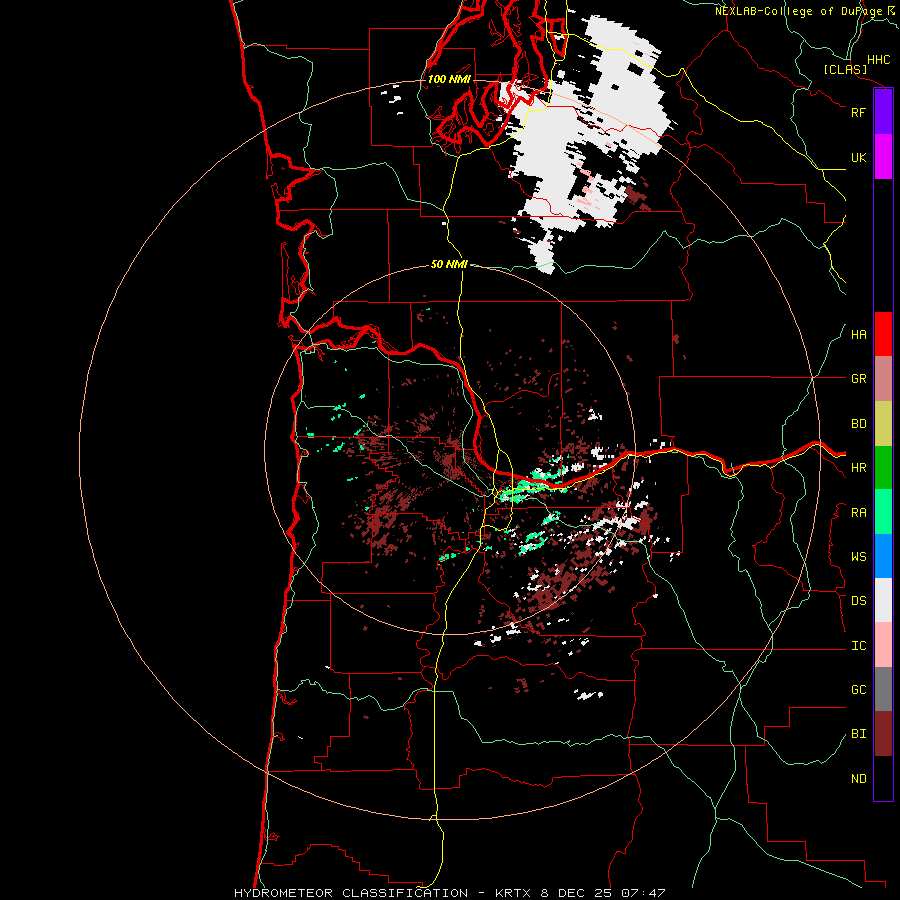Click the RF legend label

[858, 112]
